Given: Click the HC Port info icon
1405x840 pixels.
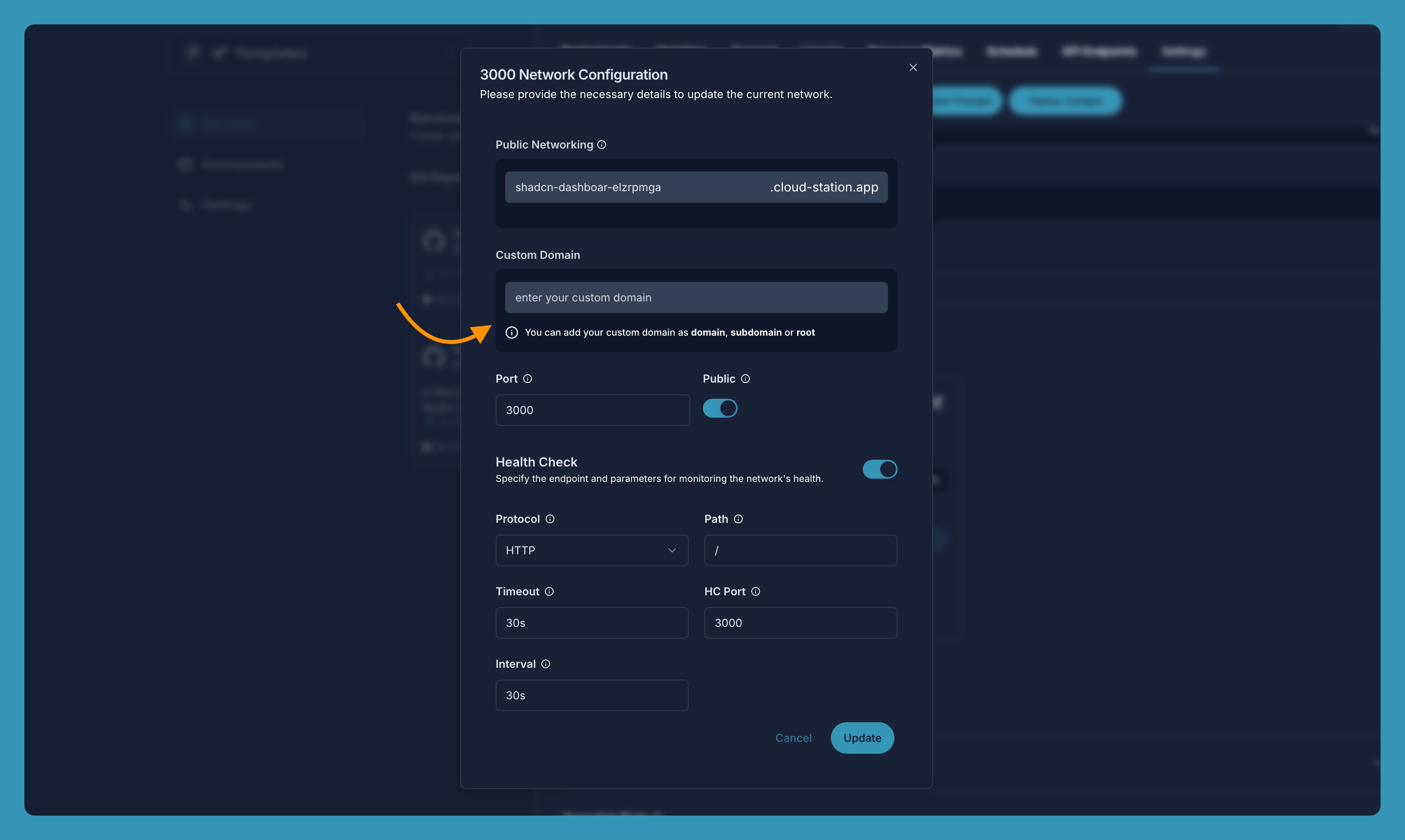Looking at the screenshot, I should point(756,591).
